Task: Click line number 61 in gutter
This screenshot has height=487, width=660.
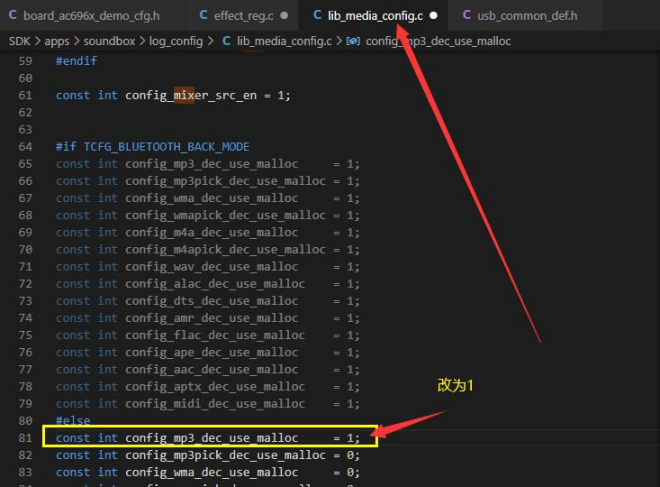Action: tap(25, 96)
